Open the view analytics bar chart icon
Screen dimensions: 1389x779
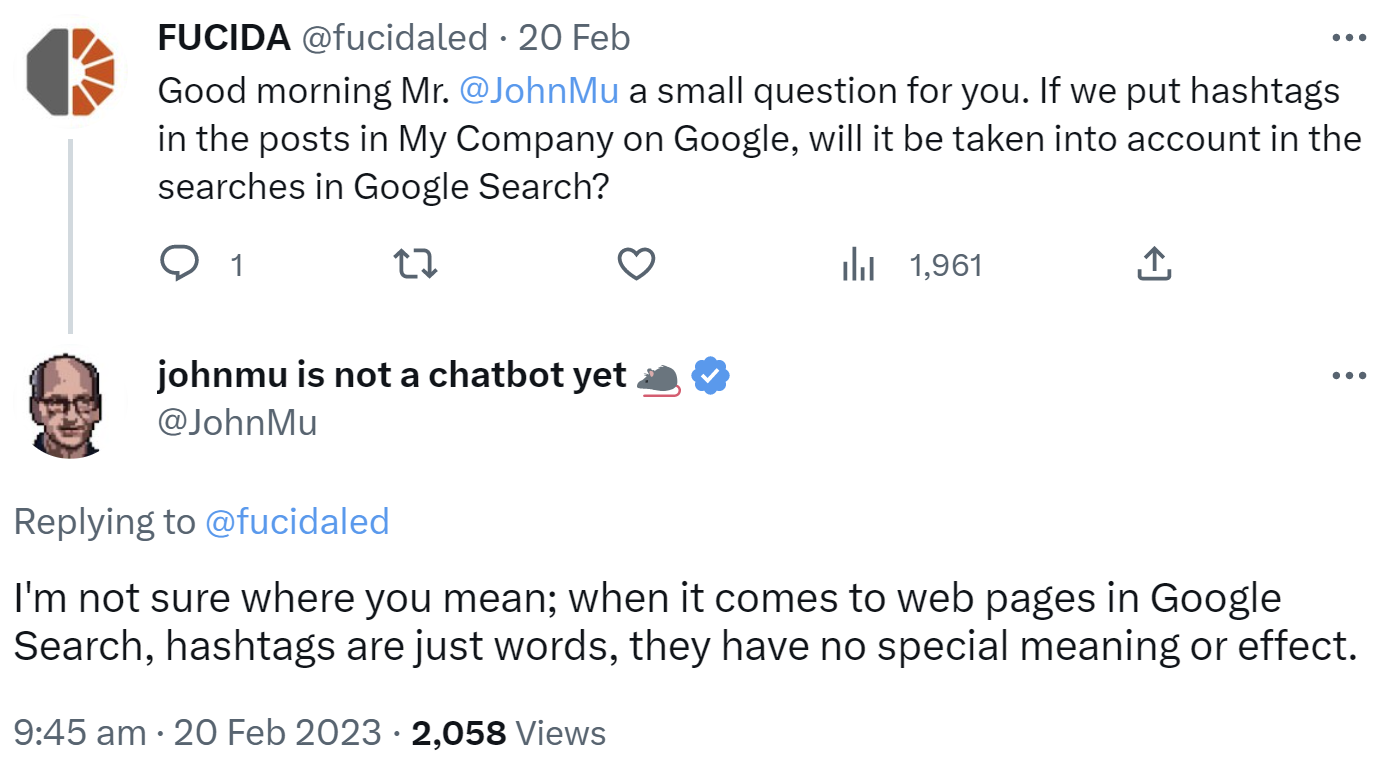(x=860, y=264)
